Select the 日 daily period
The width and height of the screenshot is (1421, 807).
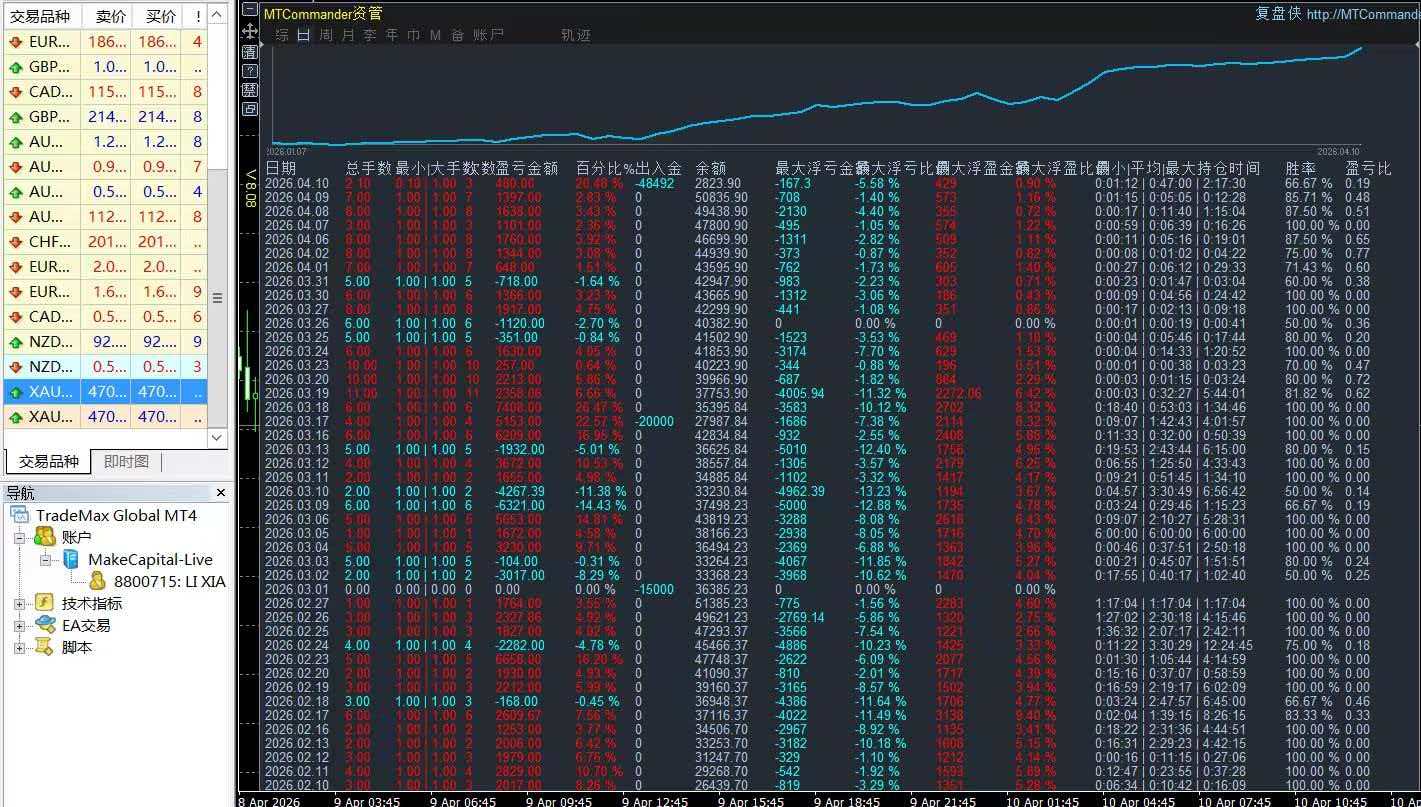303,35
